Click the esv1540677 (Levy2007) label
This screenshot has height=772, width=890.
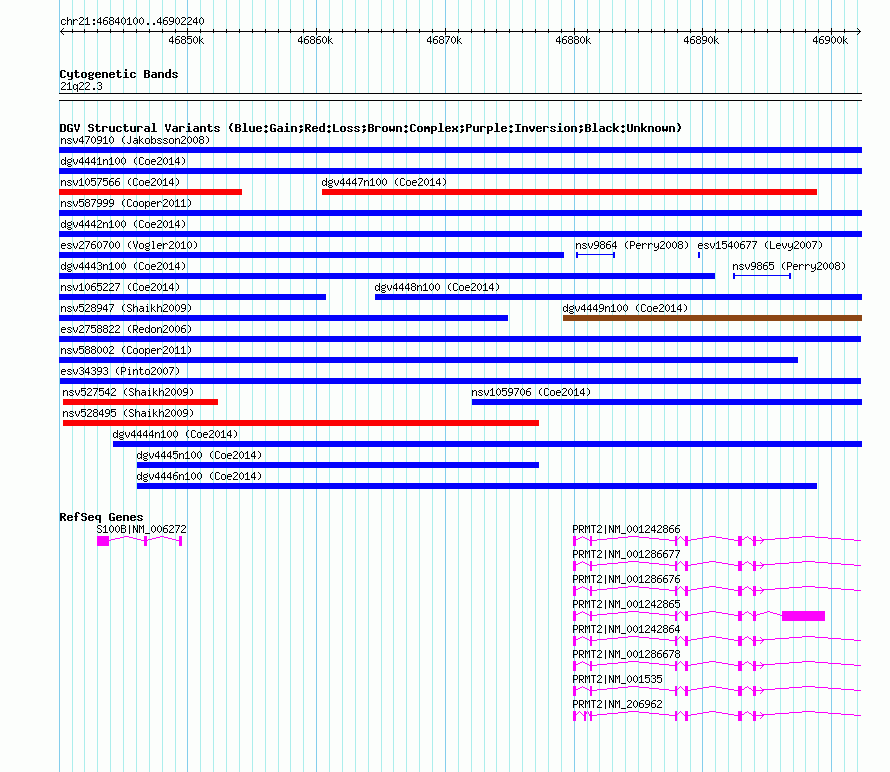(760, 245)
